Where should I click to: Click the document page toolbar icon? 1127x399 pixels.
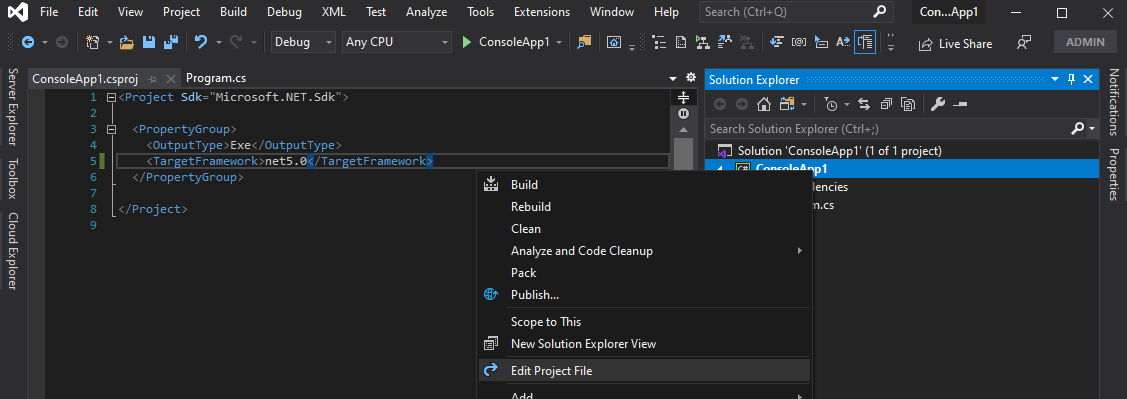[681, 42]
